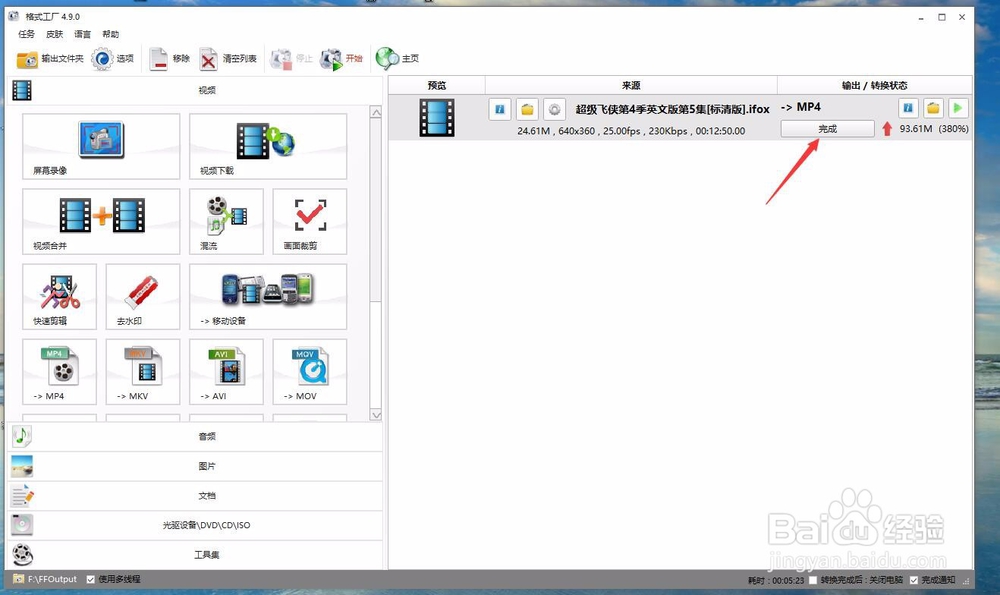The width and height of the screenshot is (1000, 595).
Task: Click the 停止 stop button
Action: [291, 59]
